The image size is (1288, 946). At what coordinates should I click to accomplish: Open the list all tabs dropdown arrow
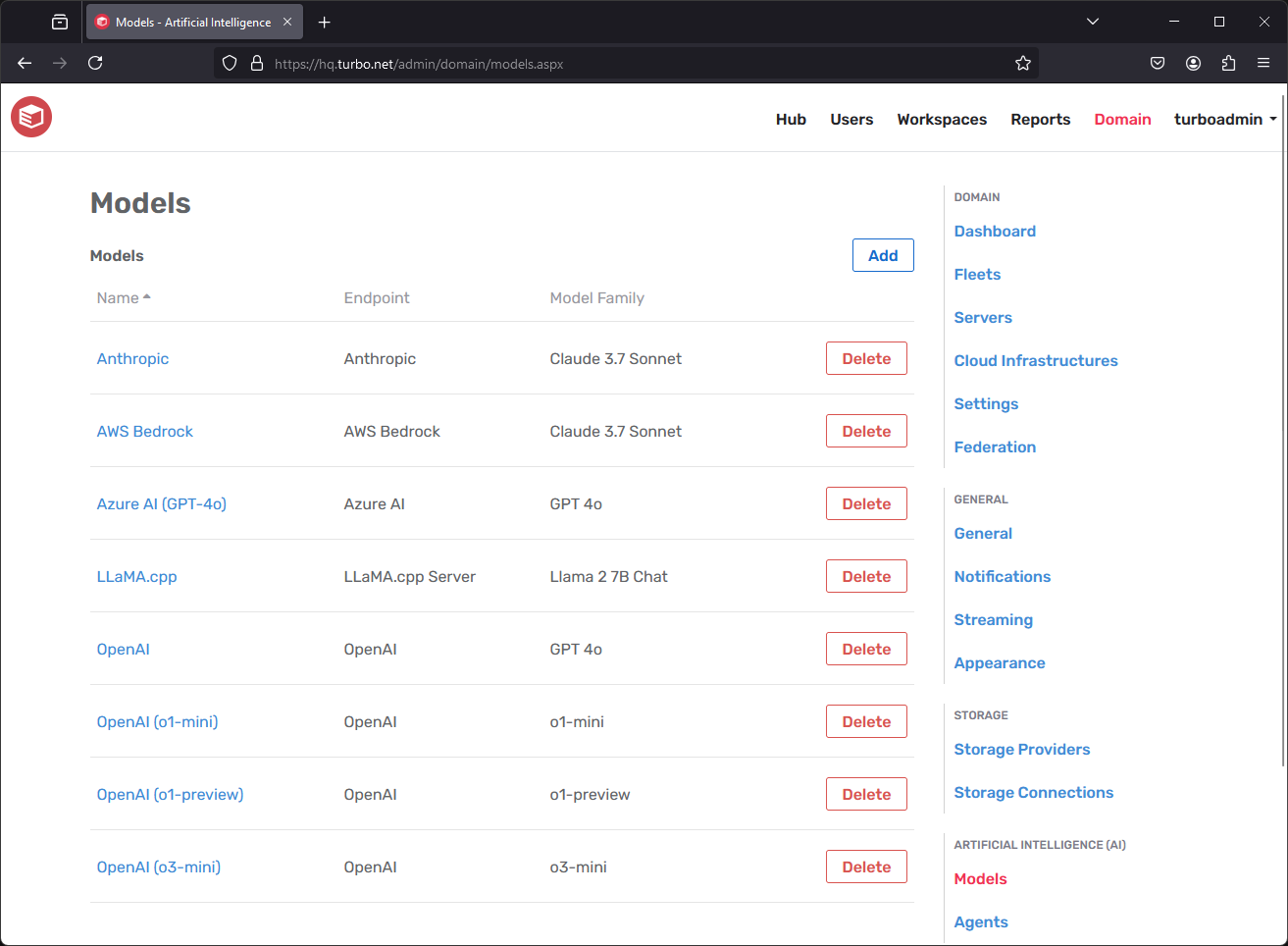[1093, 22]
